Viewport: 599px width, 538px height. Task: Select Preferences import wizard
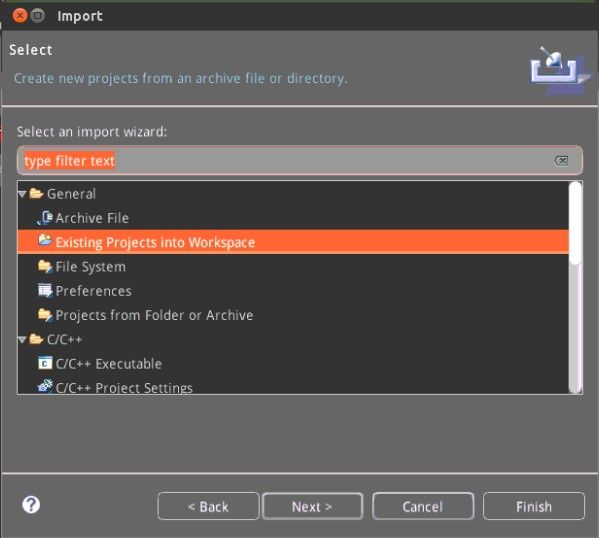(293, 291)
